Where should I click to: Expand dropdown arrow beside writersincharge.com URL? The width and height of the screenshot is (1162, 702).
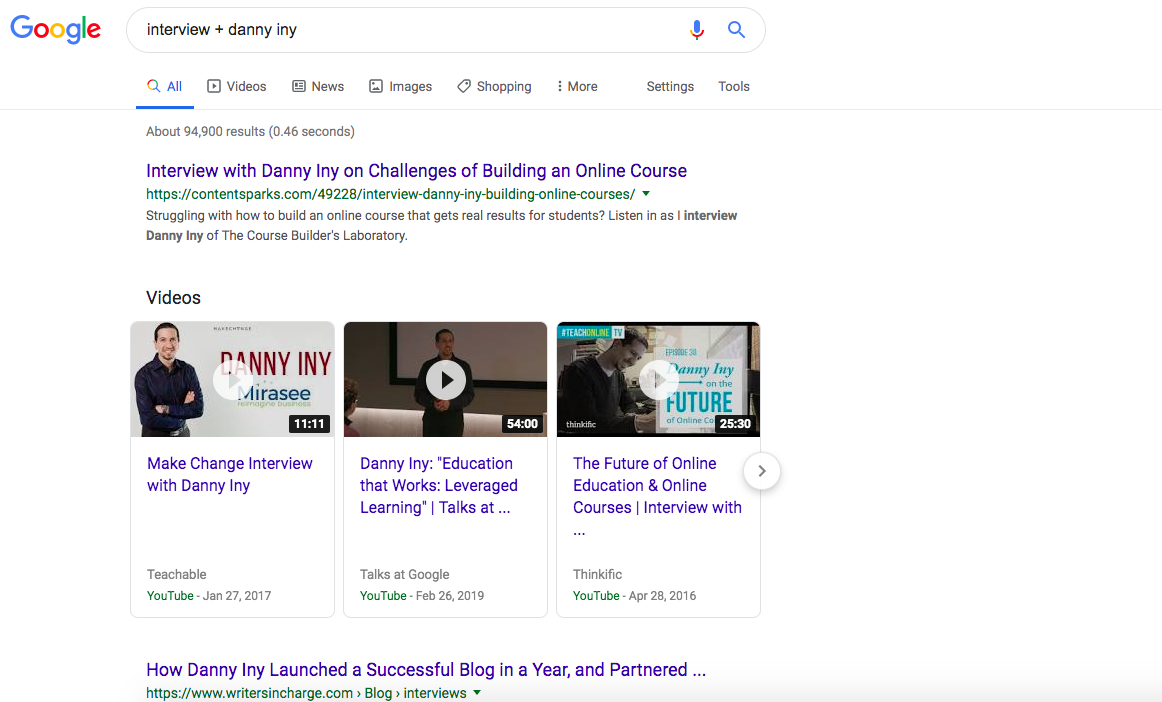[x=477, y=692]
